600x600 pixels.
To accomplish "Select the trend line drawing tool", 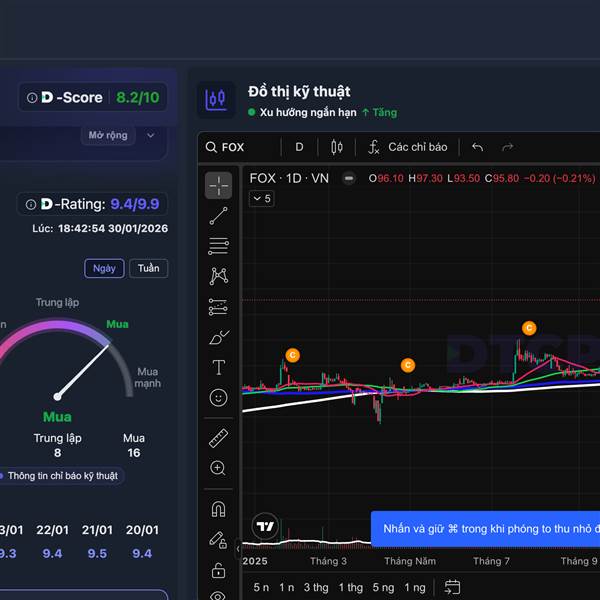I will [218, 216].
